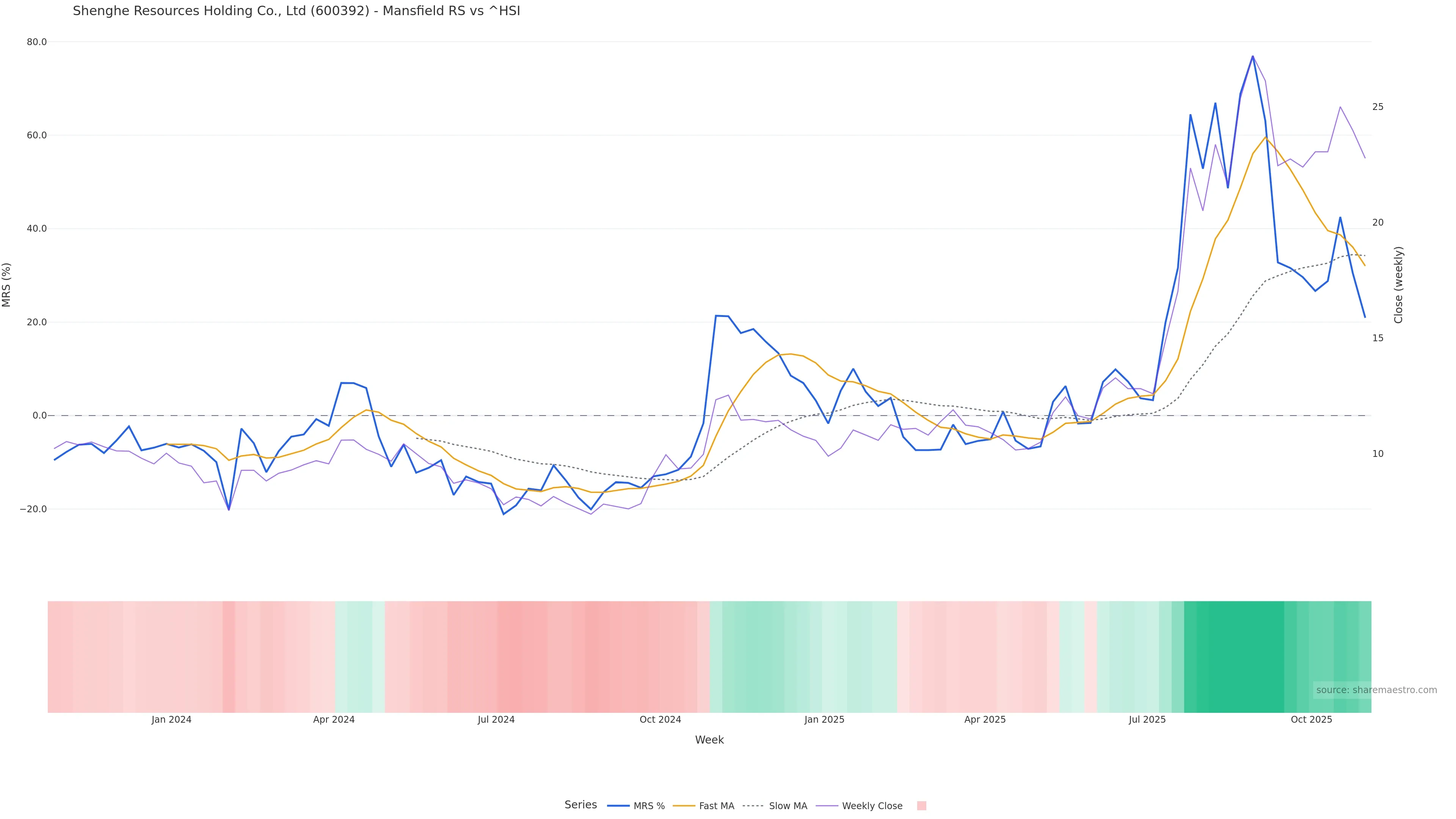Viewport: 1456px width, 819px height.
Task: Click the Week axis title
Action: [x=709, y=740]
